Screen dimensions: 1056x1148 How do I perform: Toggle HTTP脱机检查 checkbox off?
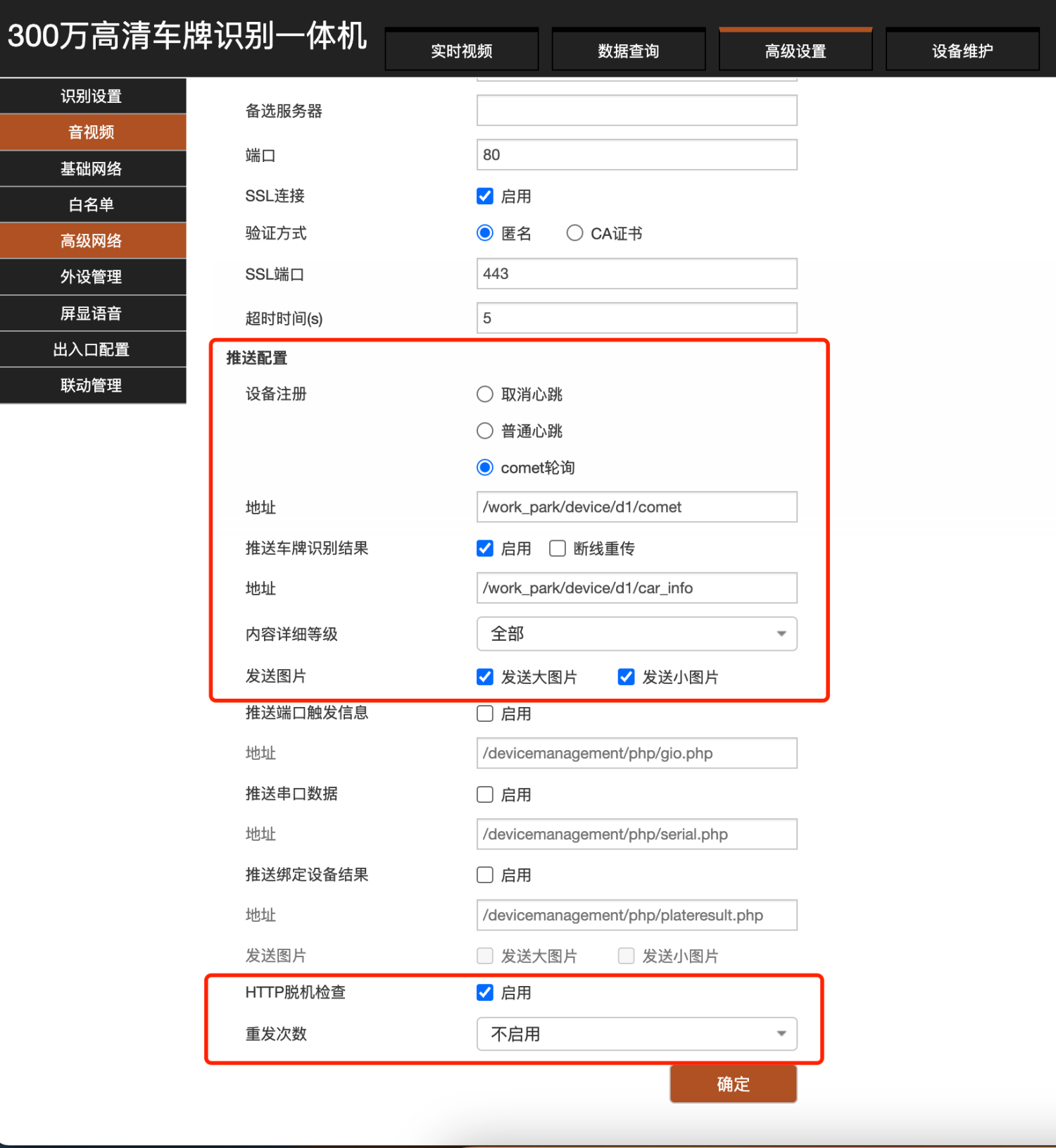(485, 992)
